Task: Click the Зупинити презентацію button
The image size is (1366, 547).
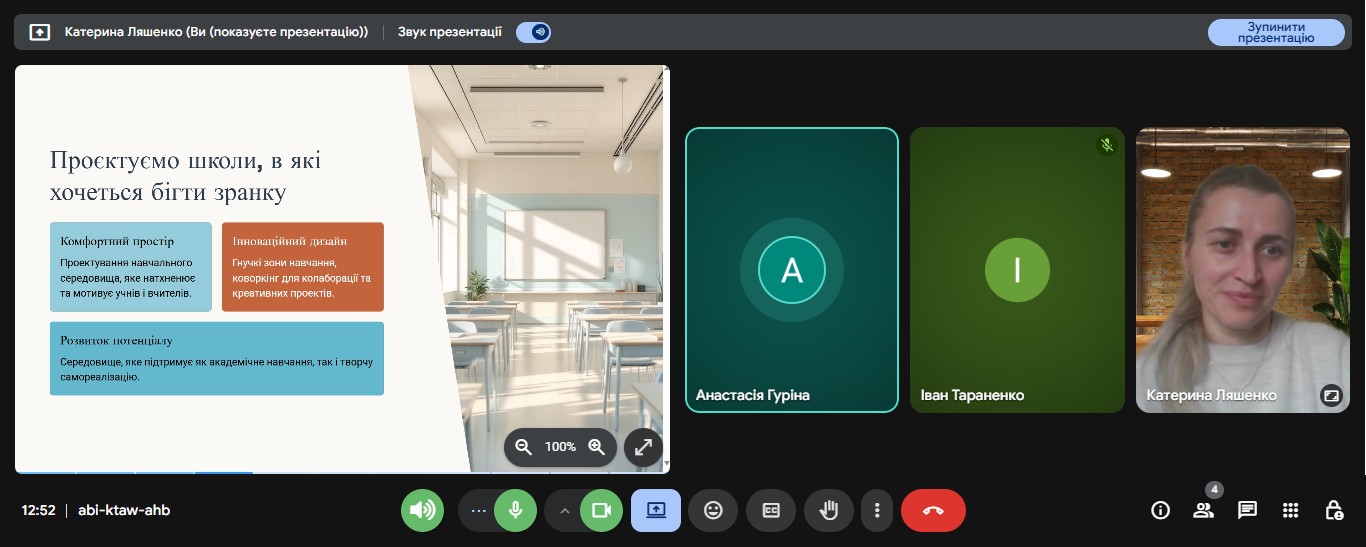Action: [x=1275, y=32]
